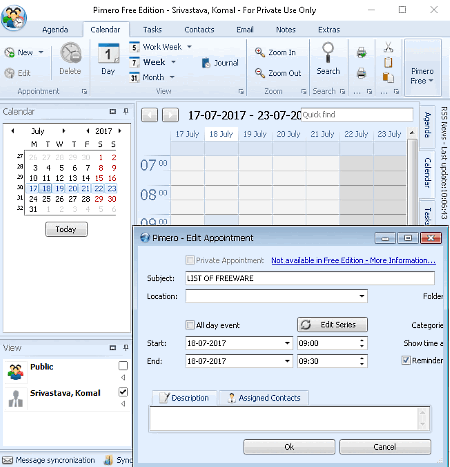Open the Pimero Free dropdown

[422, 68]
